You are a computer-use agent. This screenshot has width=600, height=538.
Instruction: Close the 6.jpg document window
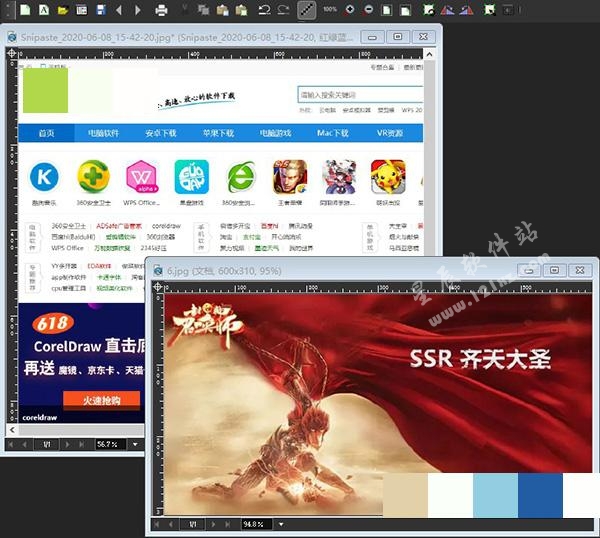(580, 271)
